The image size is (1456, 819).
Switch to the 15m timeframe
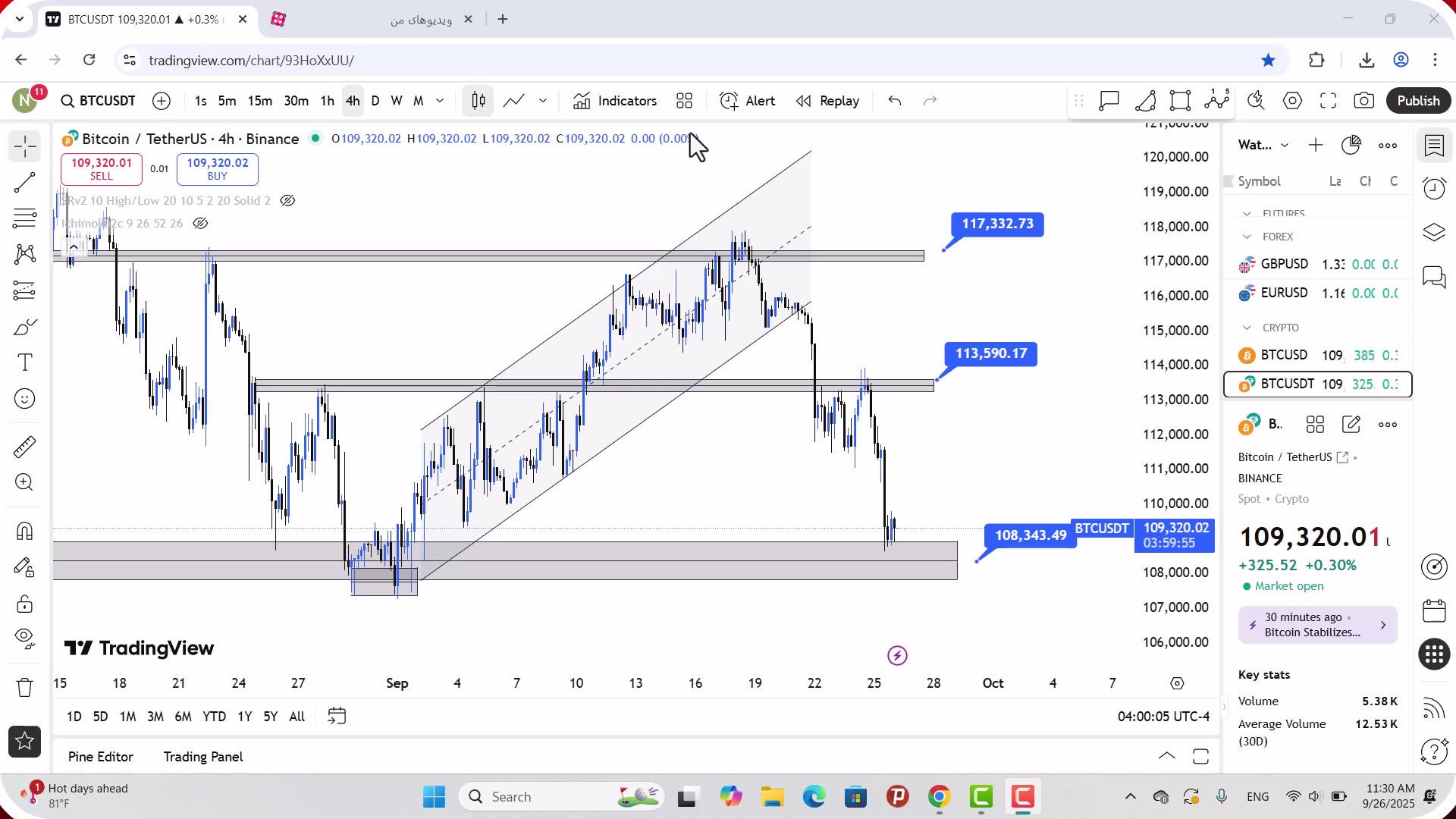[259, 101]
